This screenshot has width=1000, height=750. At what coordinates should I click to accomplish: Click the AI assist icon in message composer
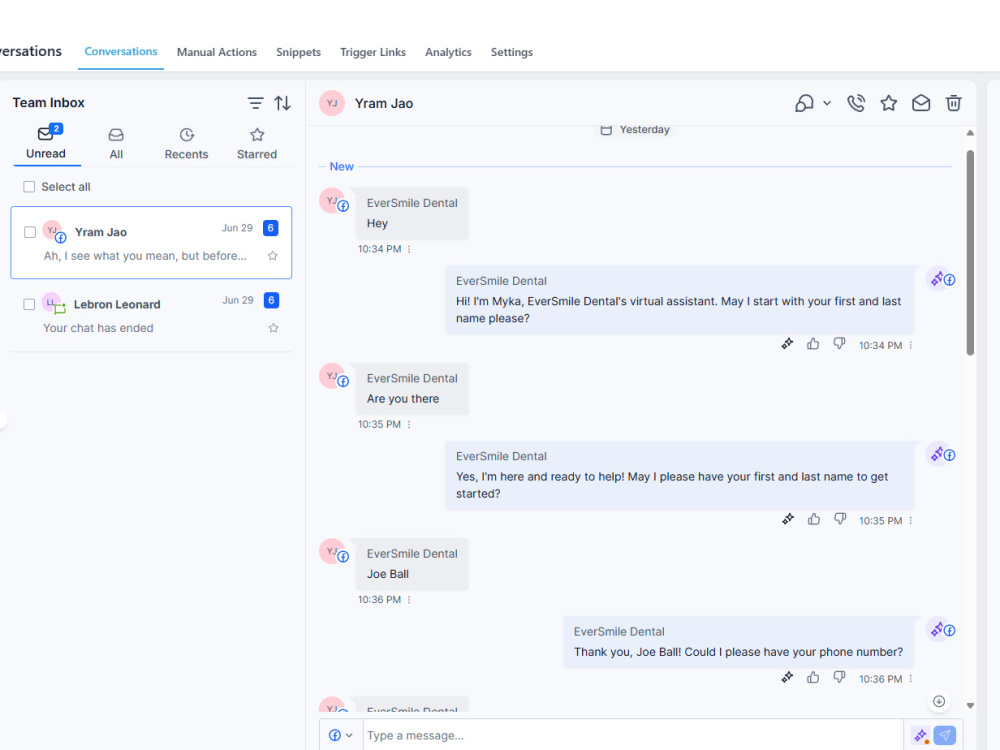[920, 735]
